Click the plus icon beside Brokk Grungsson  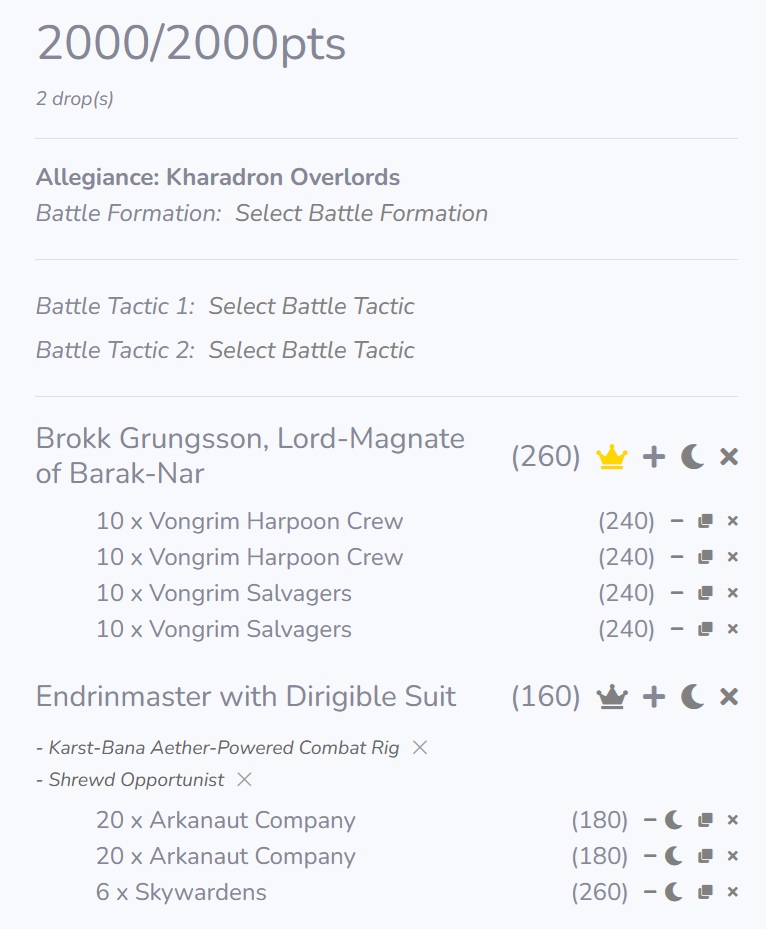tap(653, 457)
